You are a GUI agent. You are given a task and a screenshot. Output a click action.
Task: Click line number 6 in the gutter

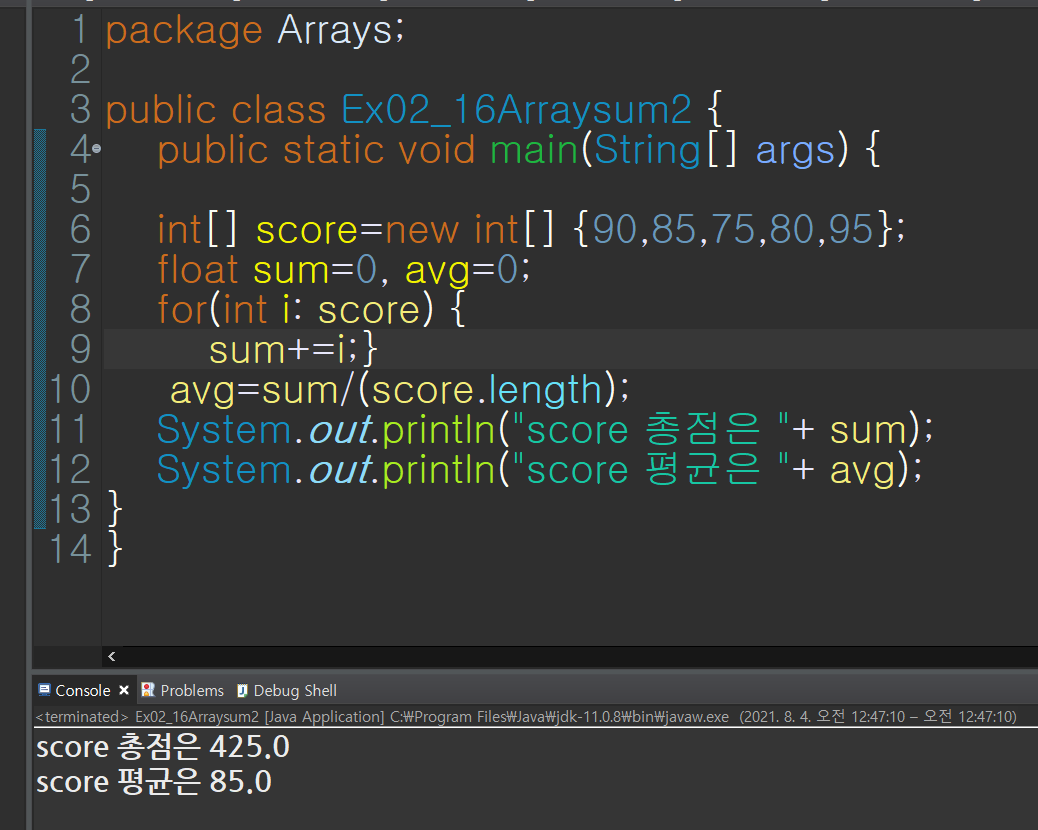(78, 229)
